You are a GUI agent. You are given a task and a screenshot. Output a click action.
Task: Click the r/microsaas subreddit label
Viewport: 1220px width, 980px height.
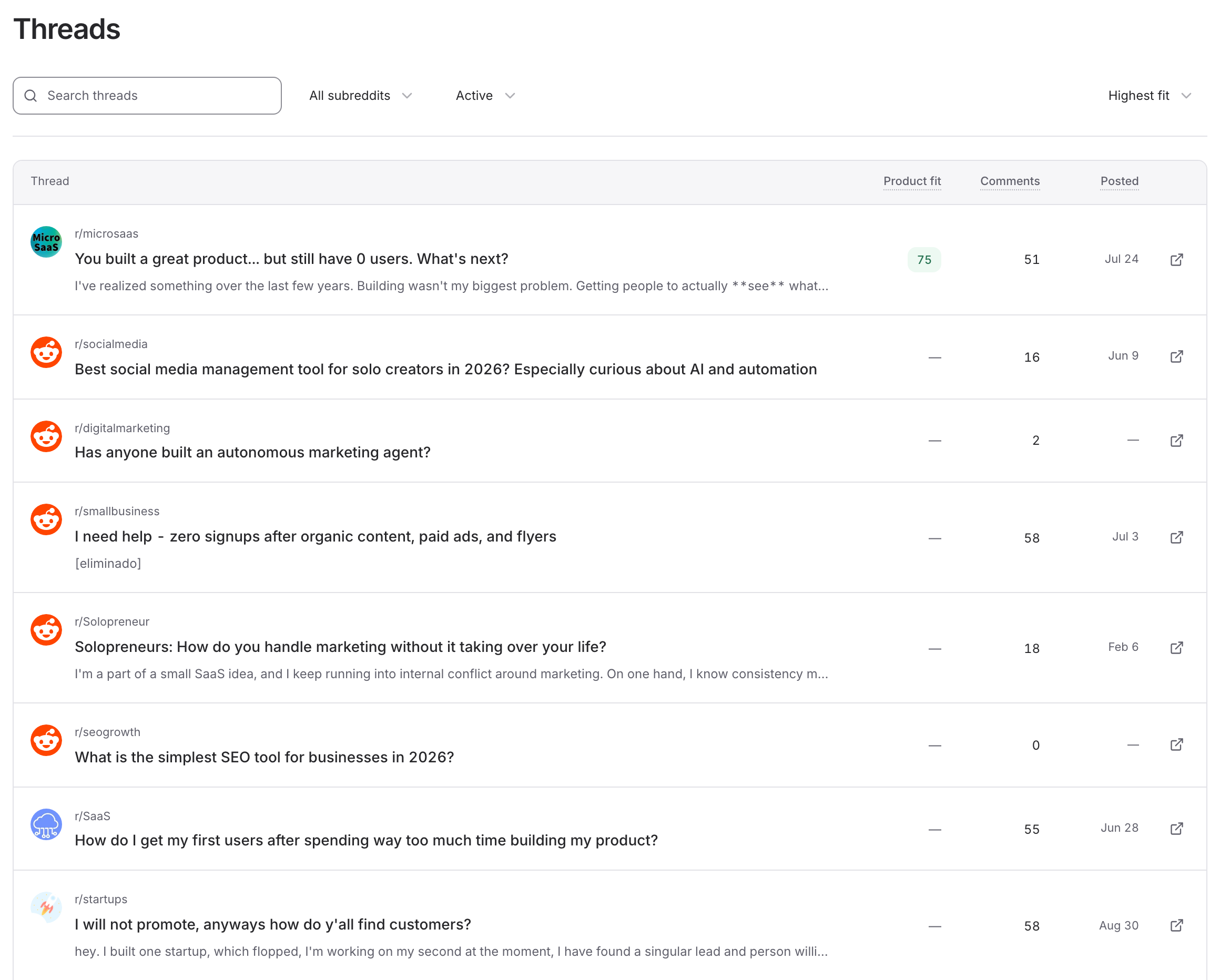click(x=106, y=233)
